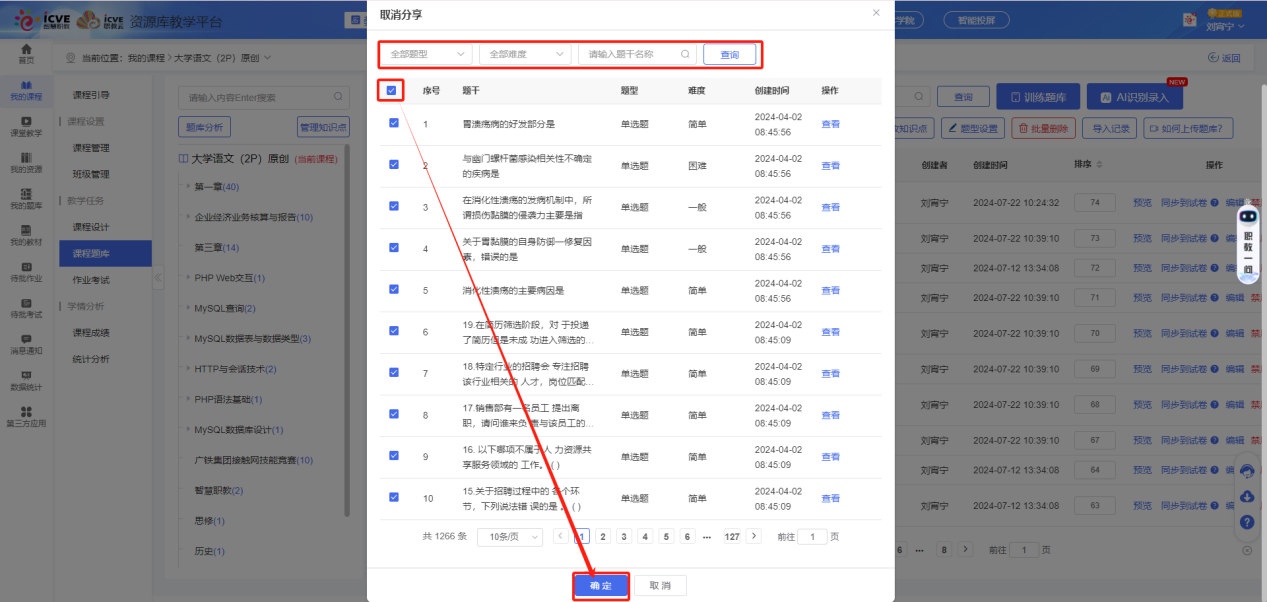Switch to 统计分析 menu item

[x=91, y=358]
